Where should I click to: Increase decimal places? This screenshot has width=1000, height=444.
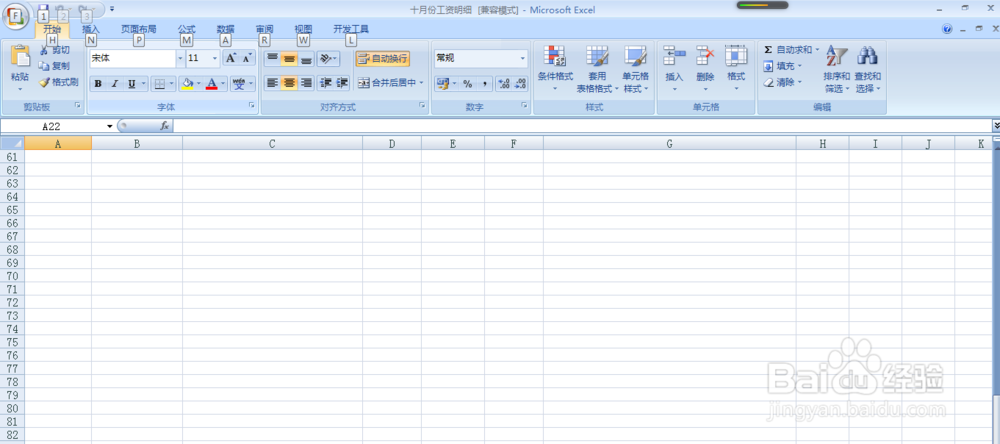504,84
